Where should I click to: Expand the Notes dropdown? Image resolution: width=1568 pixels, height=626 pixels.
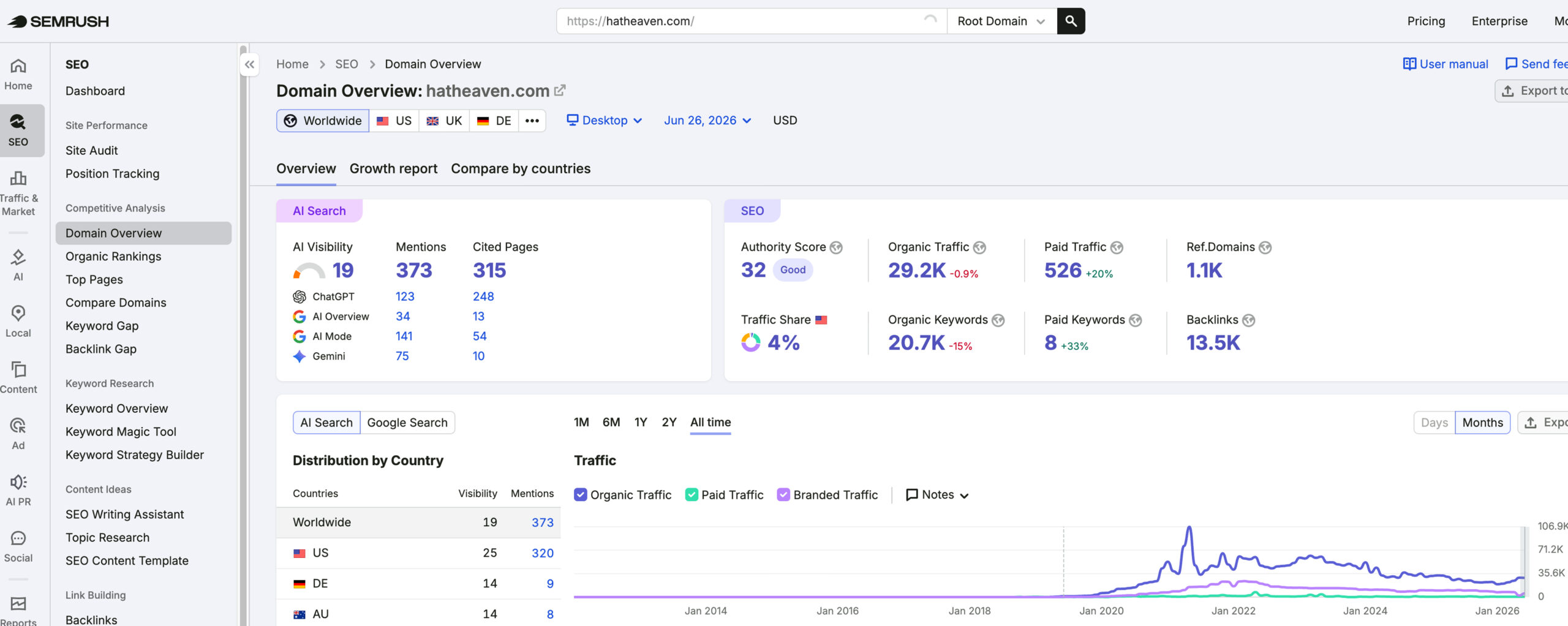[937, 495]
